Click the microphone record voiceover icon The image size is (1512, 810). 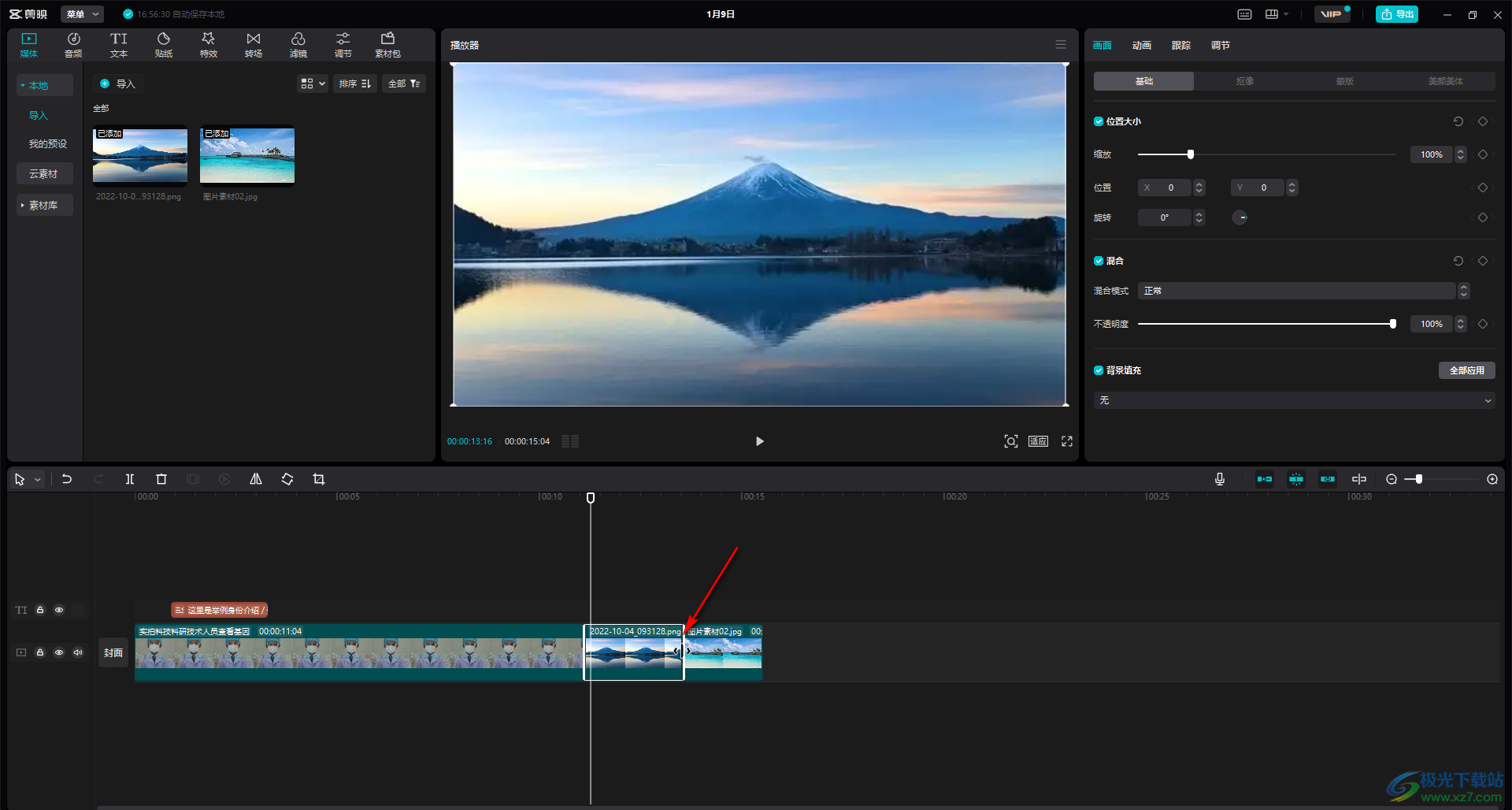1220,479
